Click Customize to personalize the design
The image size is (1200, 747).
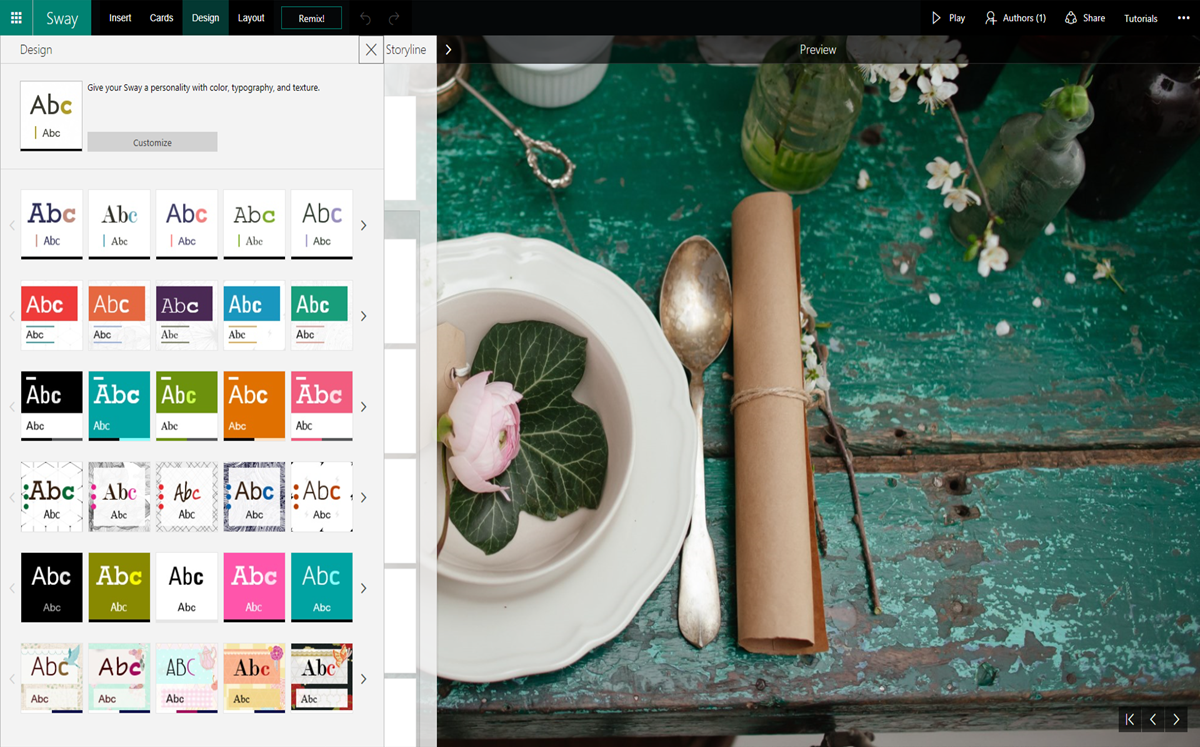[152, 141]
